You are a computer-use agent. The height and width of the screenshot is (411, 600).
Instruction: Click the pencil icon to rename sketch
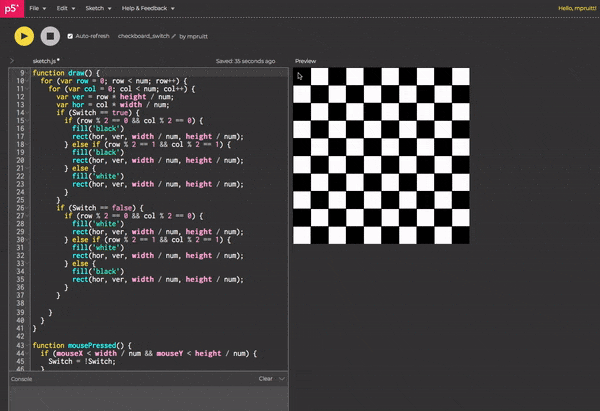pyautogui.click(x=173, y=36)
